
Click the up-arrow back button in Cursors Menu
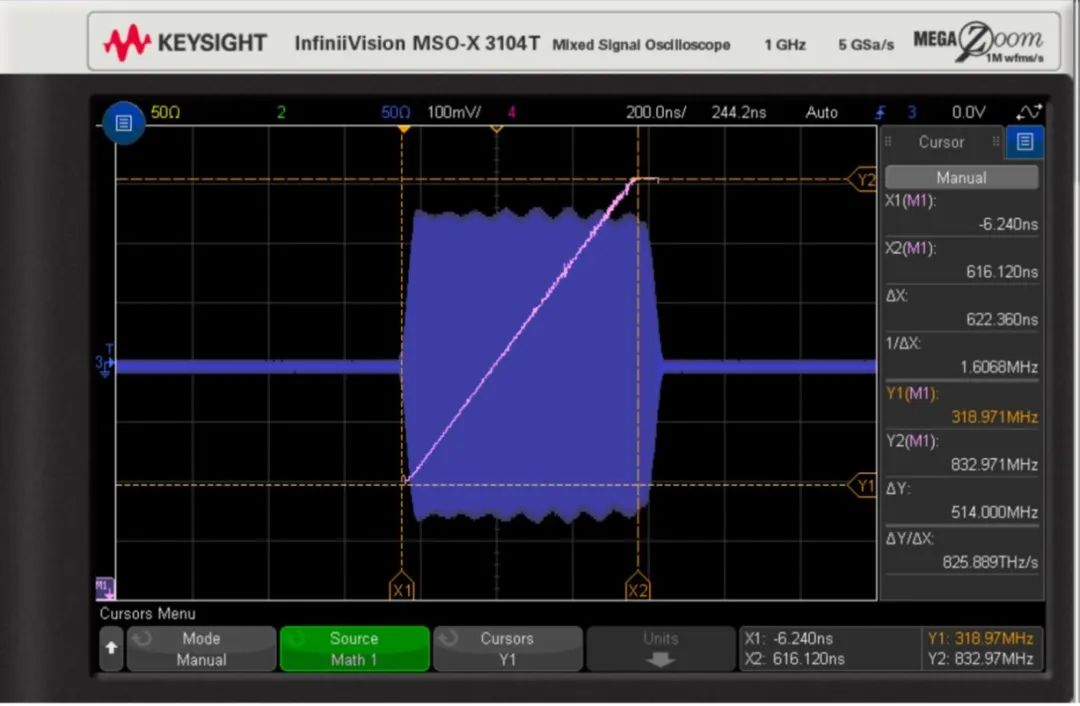pos(111,648)
